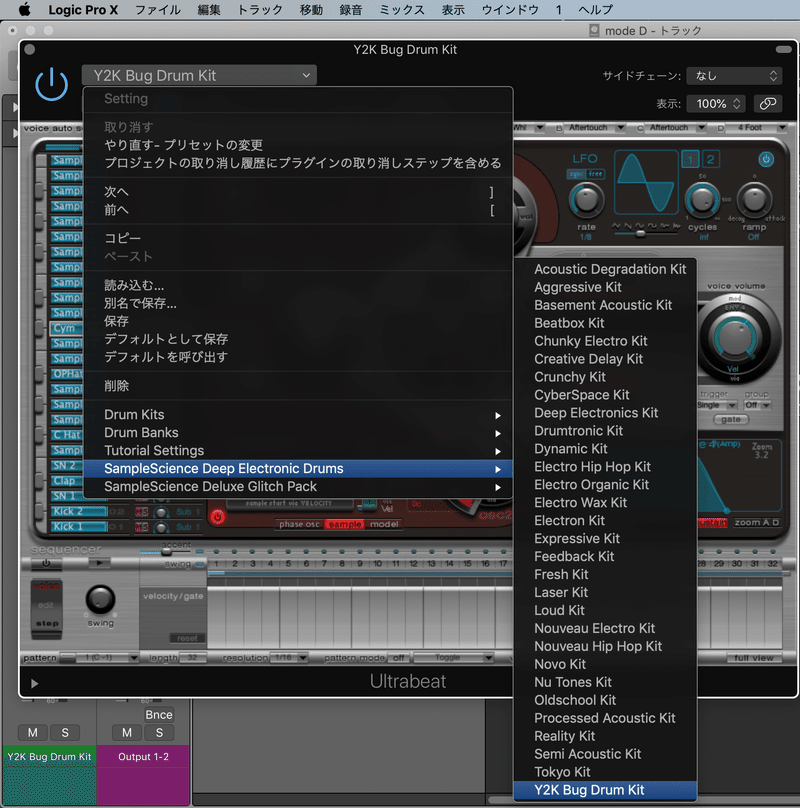800x808 pixels.
Task: Toggle the sequencer power button
Action: click(x=46, y=564)
